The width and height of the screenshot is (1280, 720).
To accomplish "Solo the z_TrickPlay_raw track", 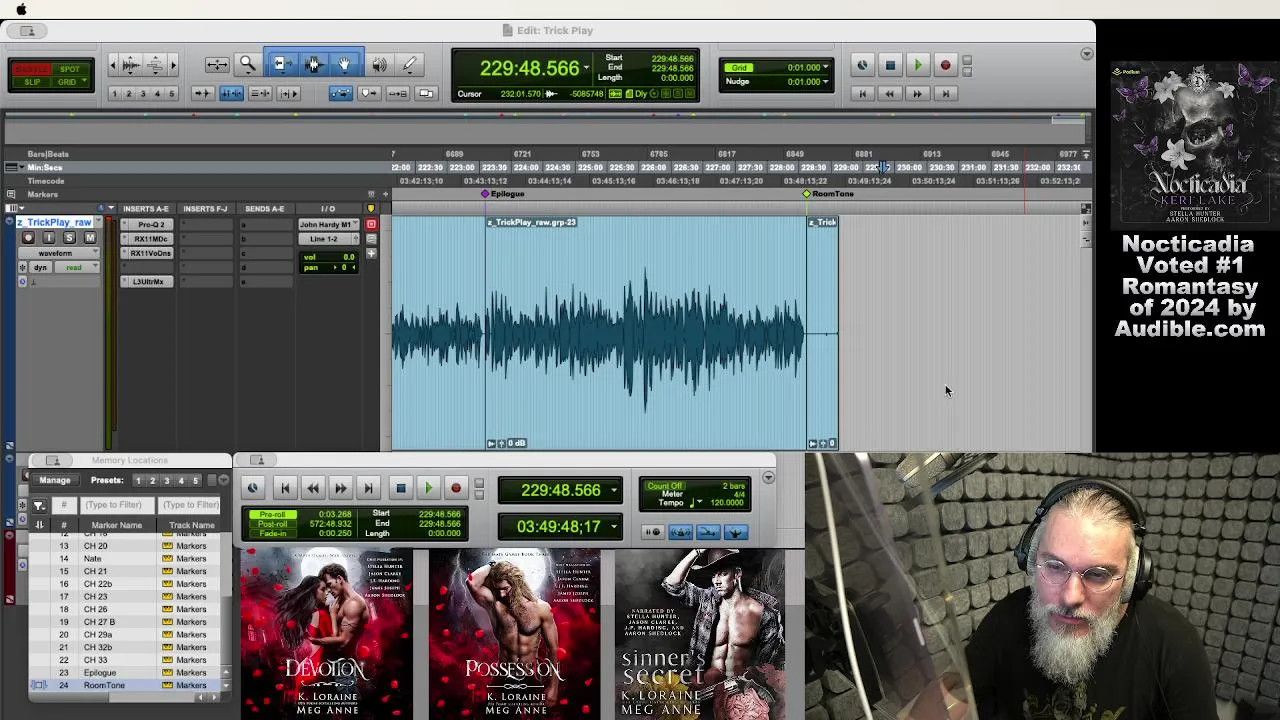I will (69, 238).
